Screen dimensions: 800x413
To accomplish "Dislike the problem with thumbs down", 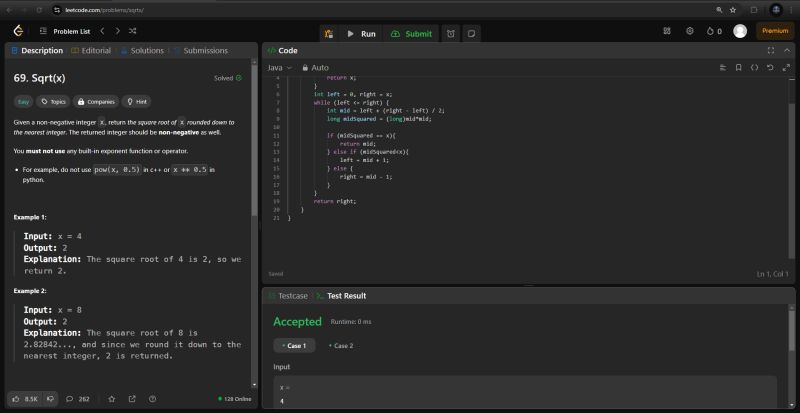I will (51, 399).
